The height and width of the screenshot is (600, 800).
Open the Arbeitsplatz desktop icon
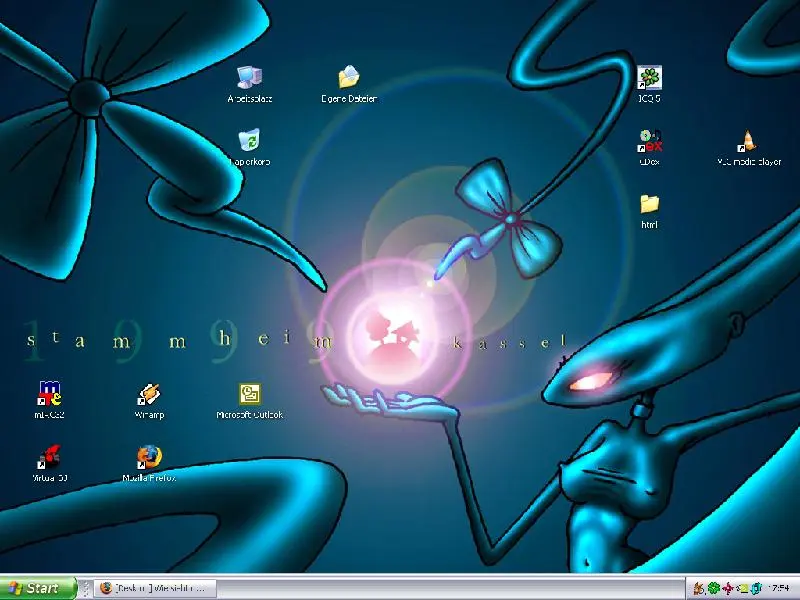(249, 79)
